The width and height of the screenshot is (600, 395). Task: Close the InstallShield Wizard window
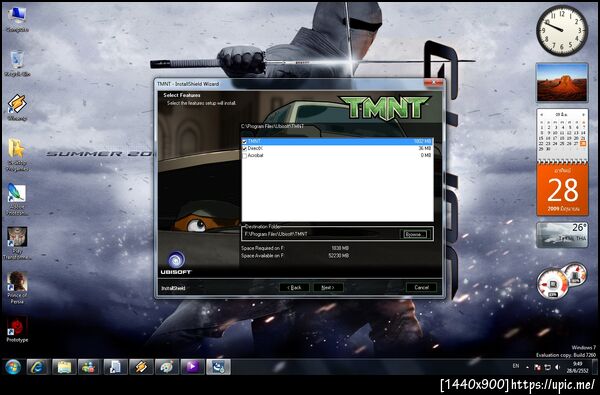pyautogui.click(x=434, y=83)
